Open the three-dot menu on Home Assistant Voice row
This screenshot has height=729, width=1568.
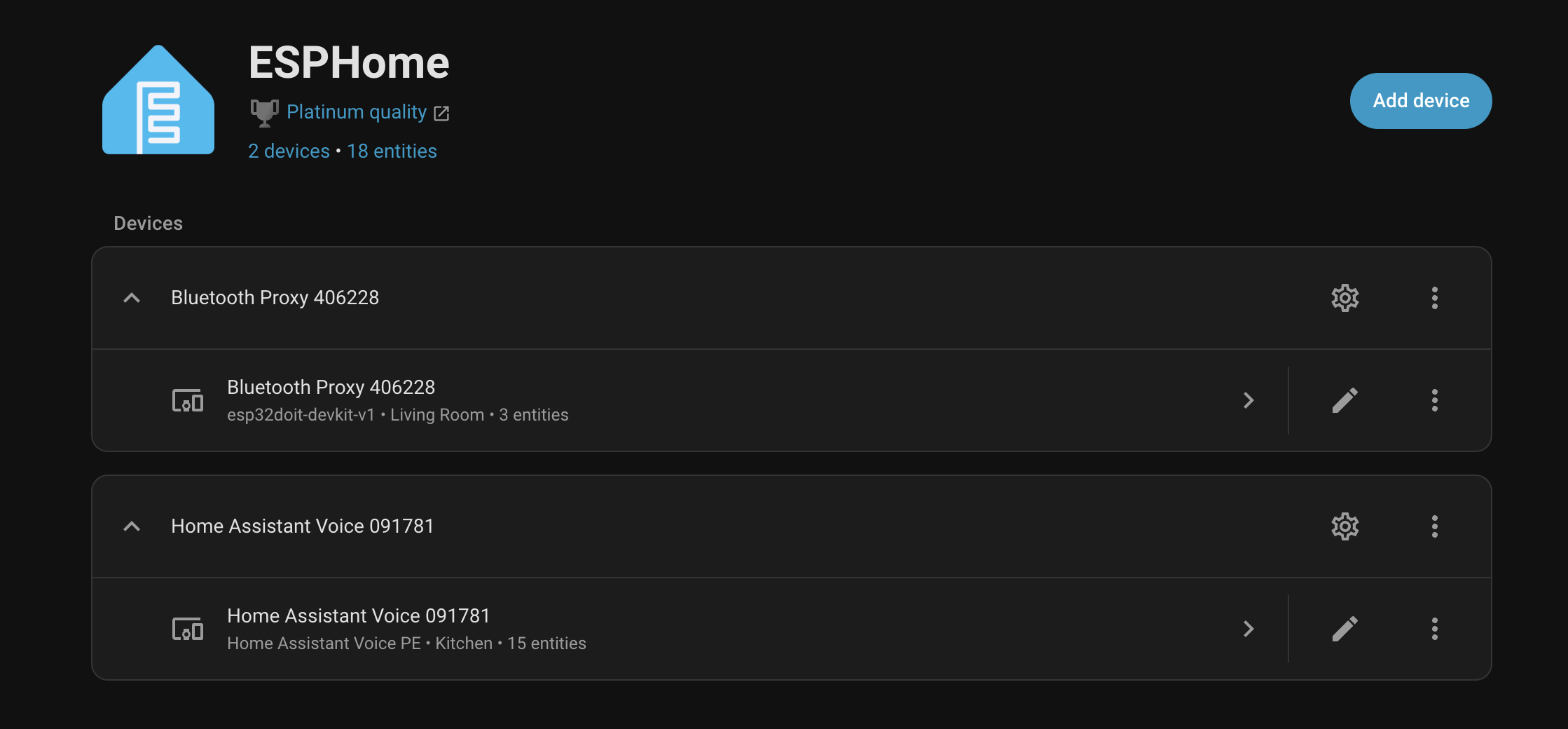1434,629
